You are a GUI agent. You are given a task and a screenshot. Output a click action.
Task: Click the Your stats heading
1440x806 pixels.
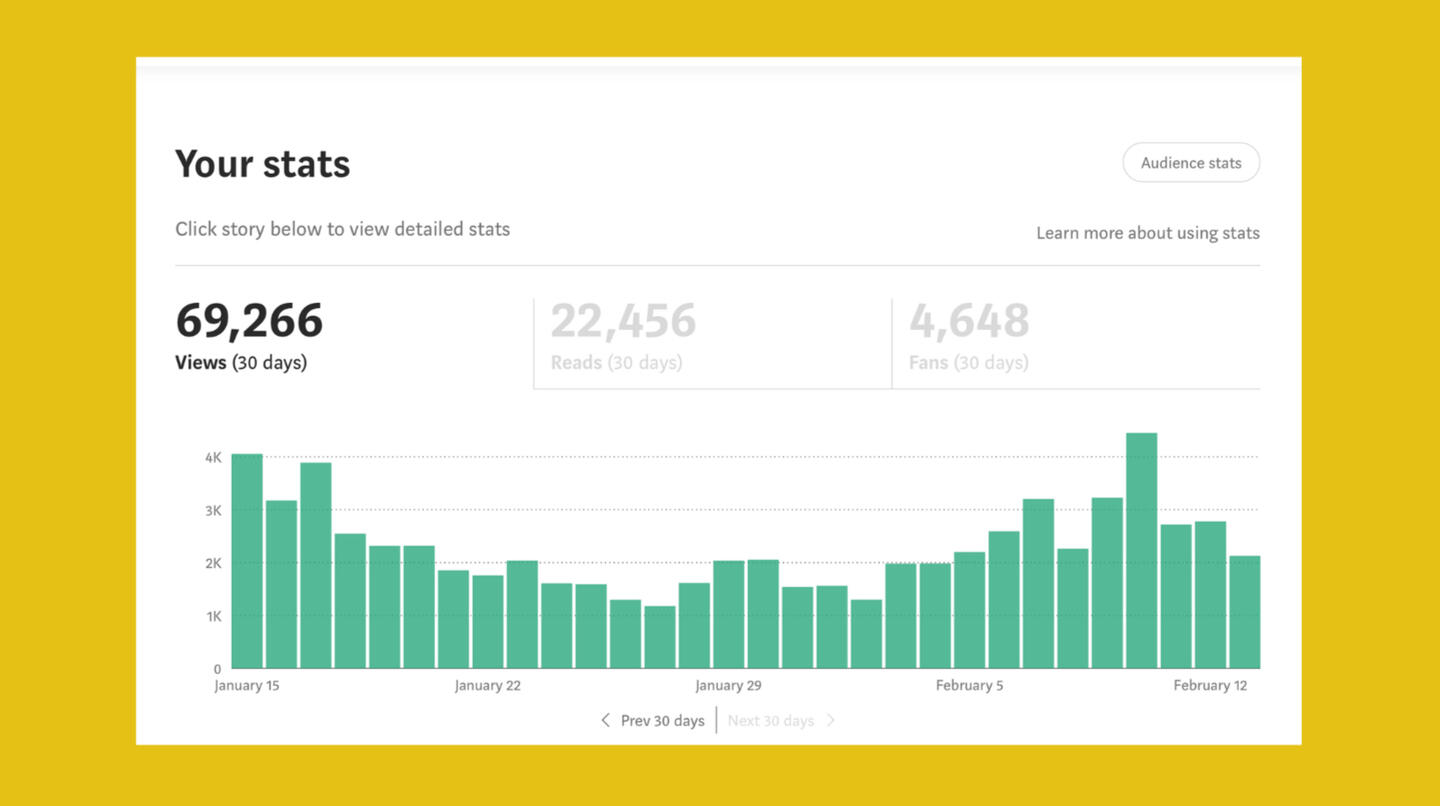click(262, 164)
